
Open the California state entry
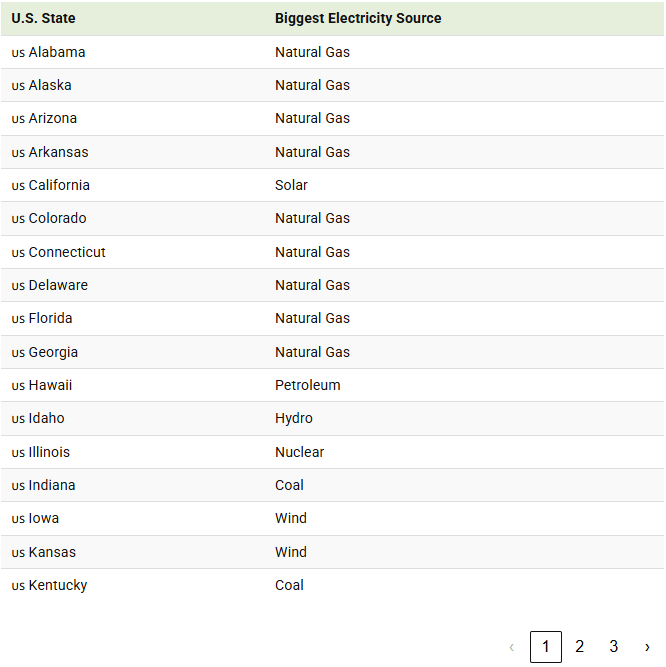(58, 185)
